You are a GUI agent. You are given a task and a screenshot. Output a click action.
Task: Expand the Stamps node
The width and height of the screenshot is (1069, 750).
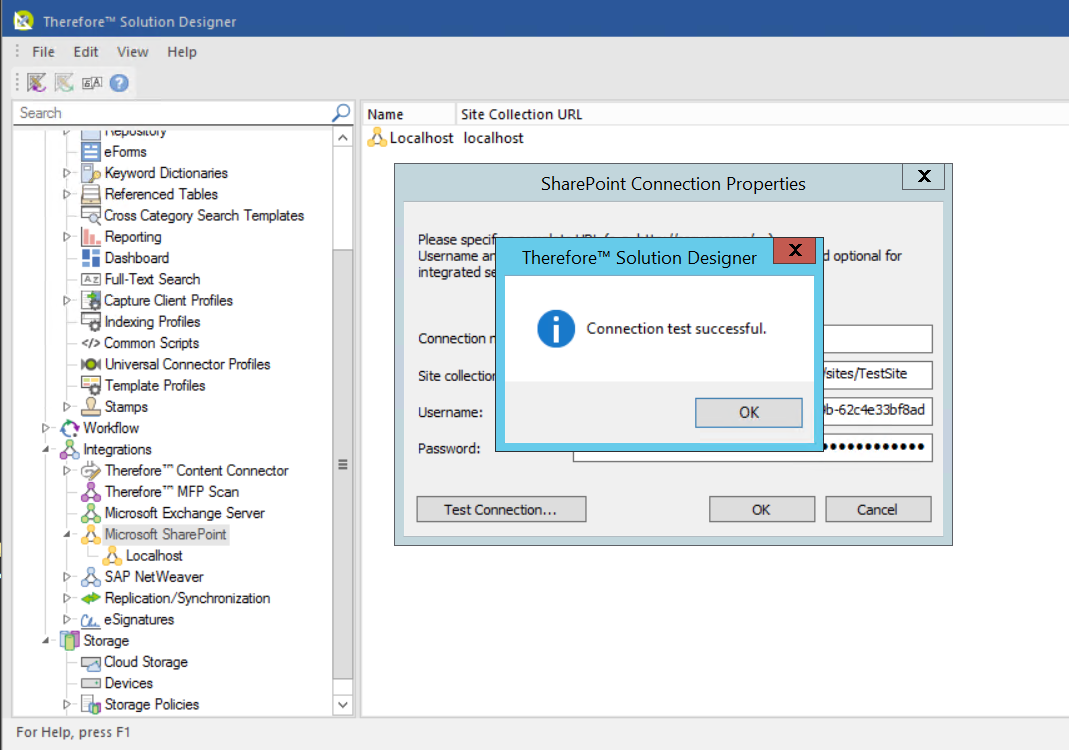(66, 406)
